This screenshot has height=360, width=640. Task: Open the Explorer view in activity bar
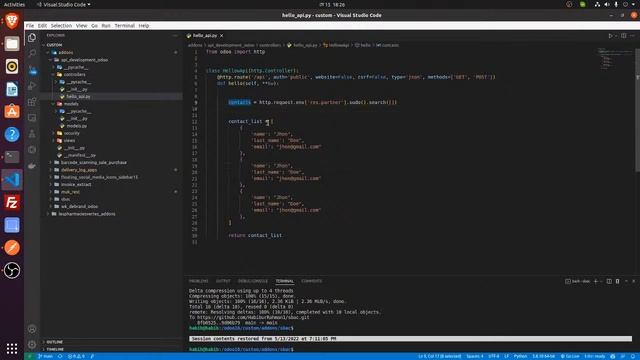tap(32, 38)
